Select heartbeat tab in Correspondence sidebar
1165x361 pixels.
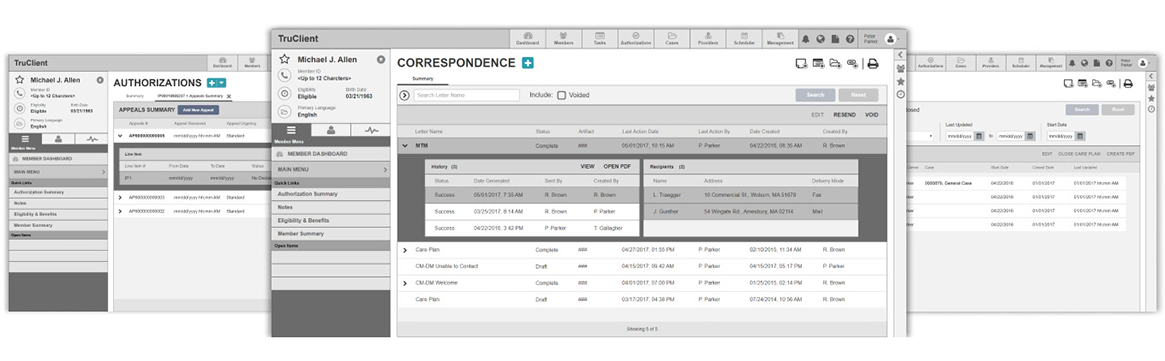(x=370, y=131)
